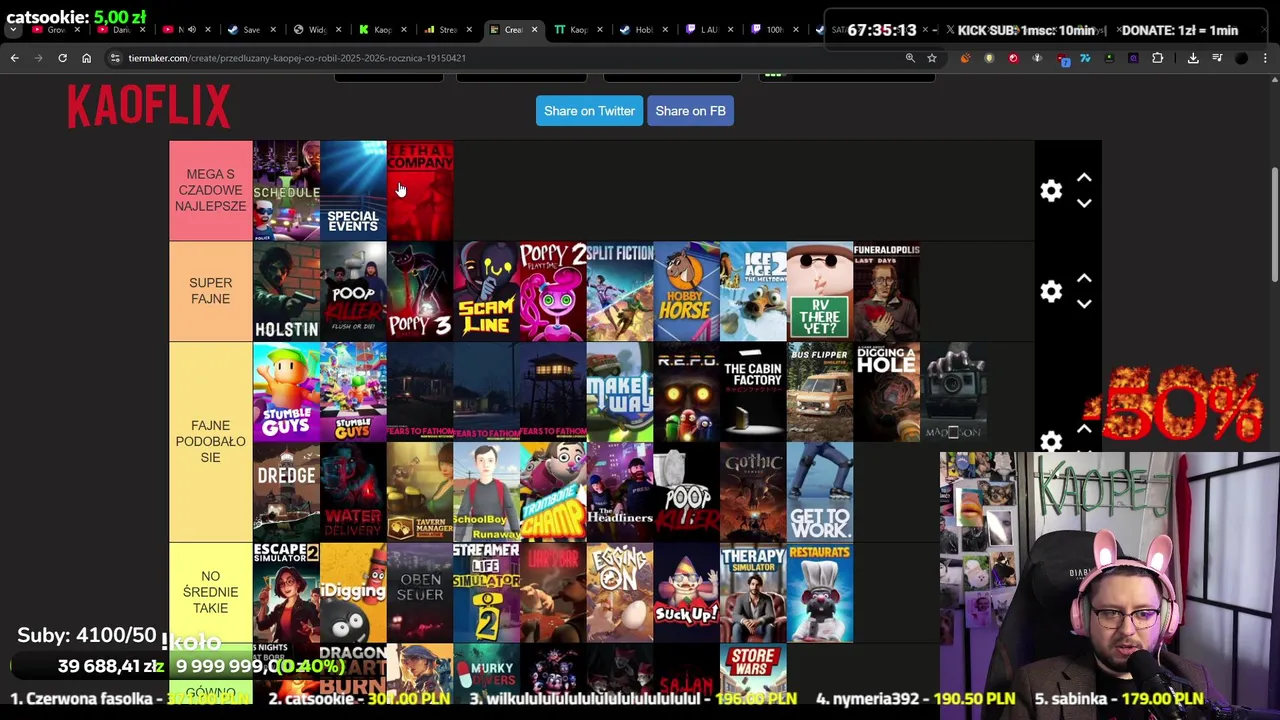Screen dimensions: 1280x720
Task: Toggle mute on the YouTube tab playing audio
Action: click(x=192, y=30)
